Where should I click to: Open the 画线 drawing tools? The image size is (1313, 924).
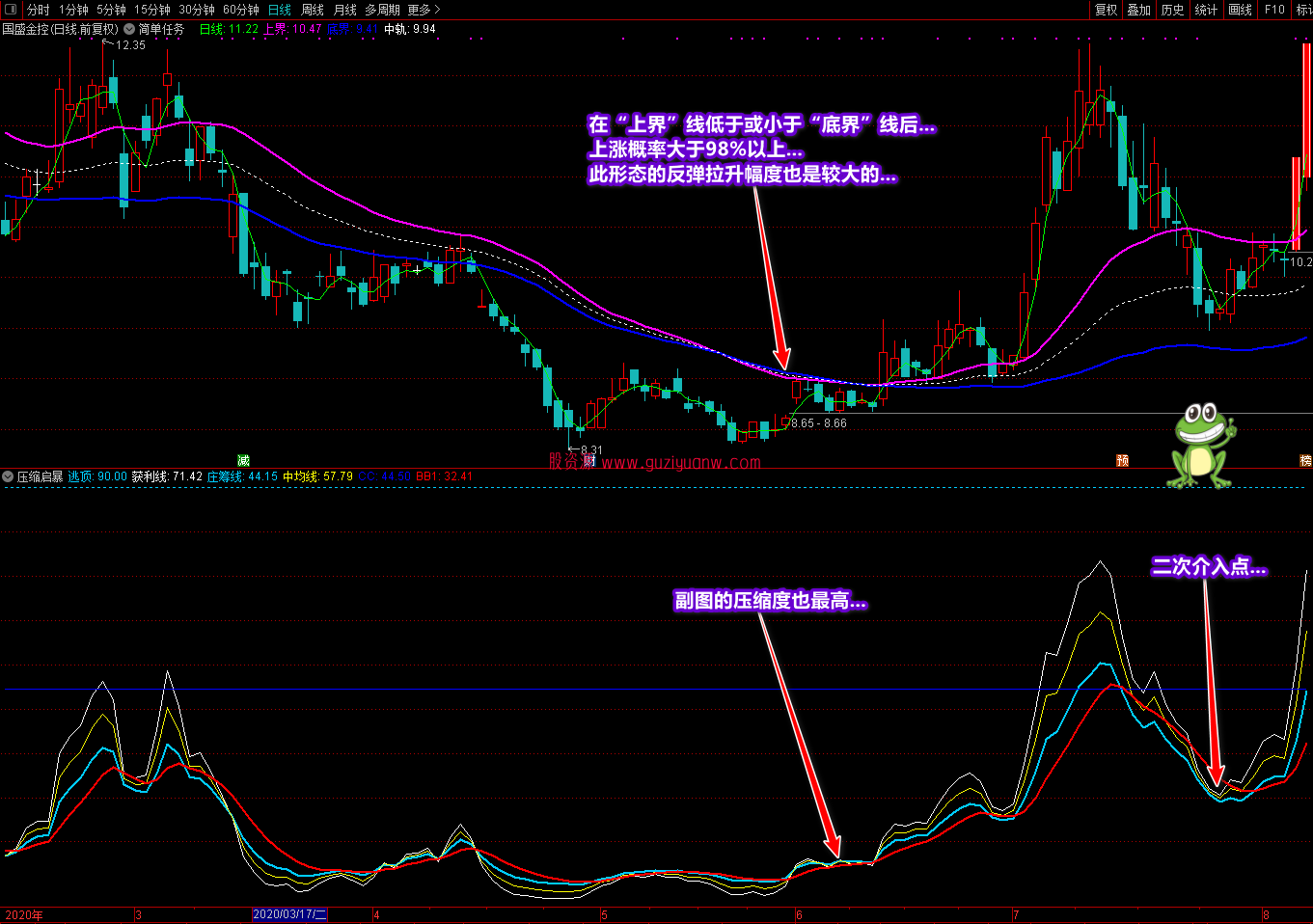1241,10
